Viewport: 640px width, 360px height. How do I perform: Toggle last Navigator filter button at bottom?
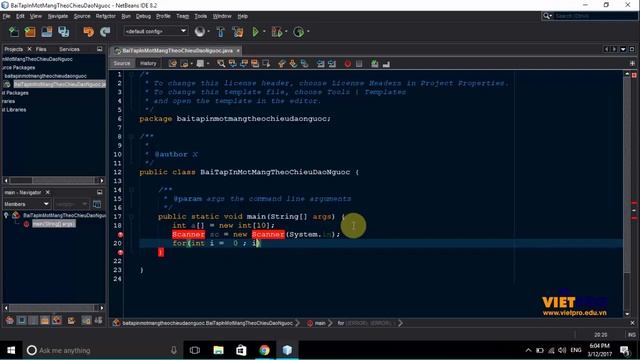pyautogui.click(x=98, y=320)
